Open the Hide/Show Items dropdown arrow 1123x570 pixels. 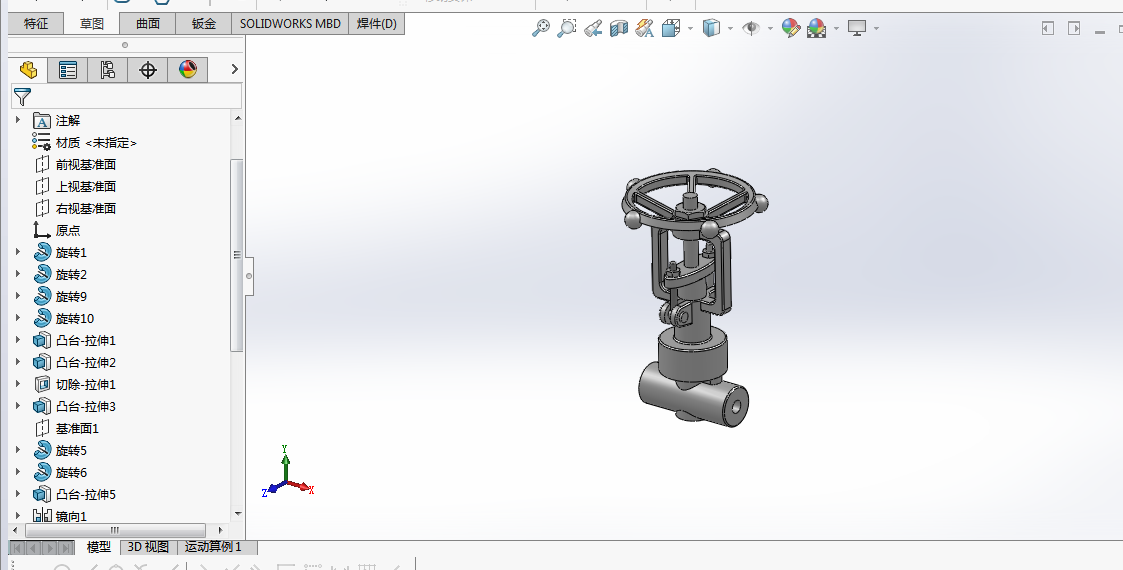770,29
